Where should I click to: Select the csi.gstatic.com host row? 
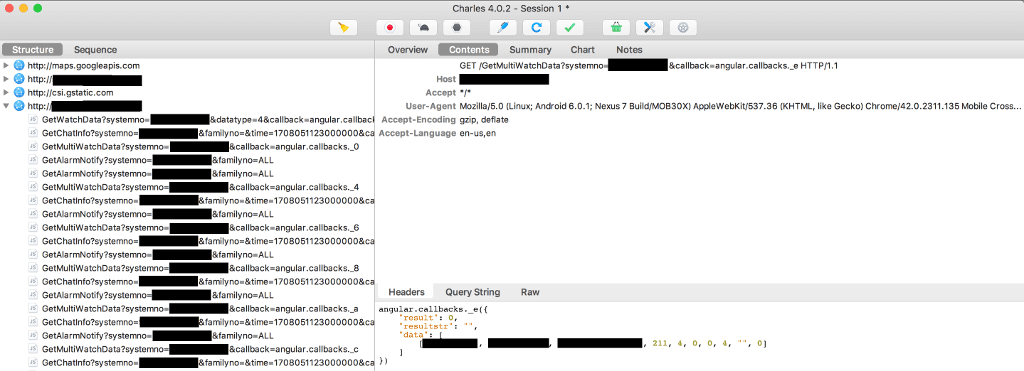click(x=187, y=93)
